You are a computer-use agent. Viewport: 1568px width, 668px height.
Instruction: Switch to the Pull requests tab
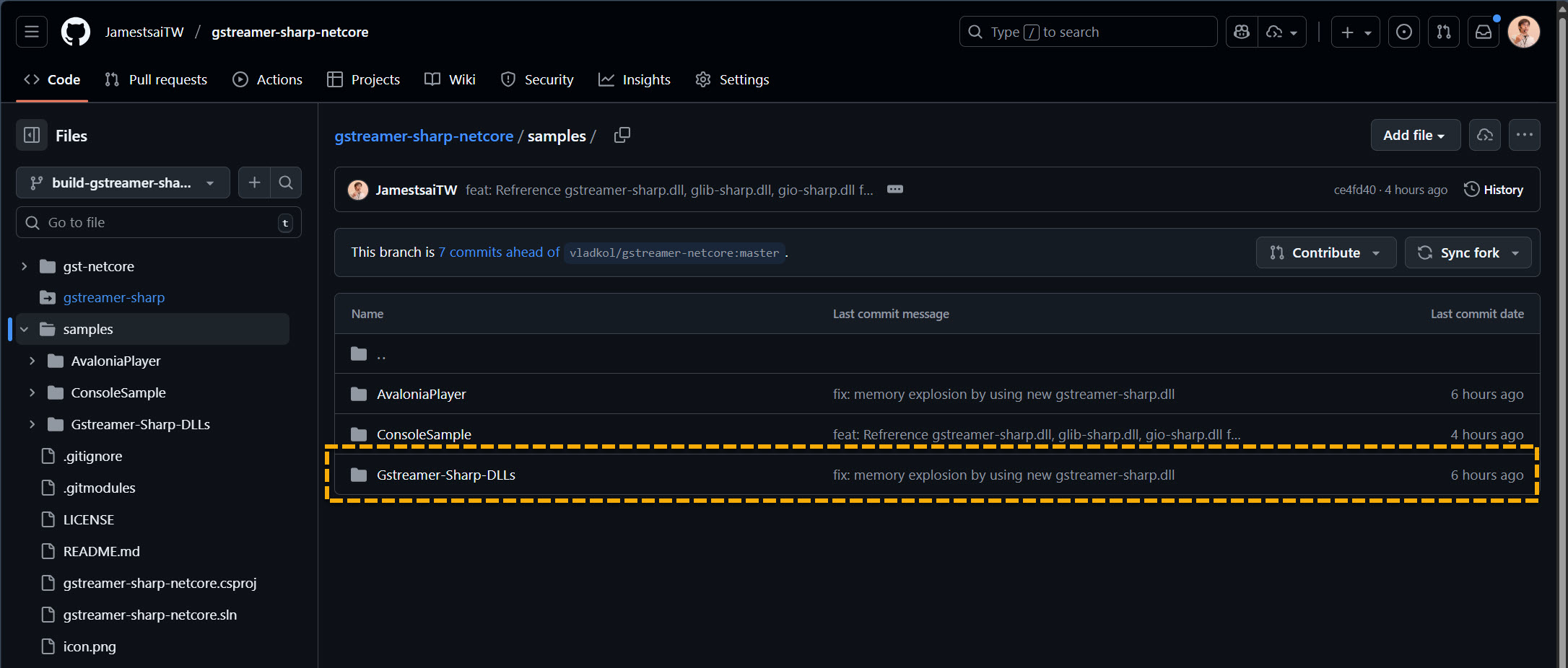(156, 79)
